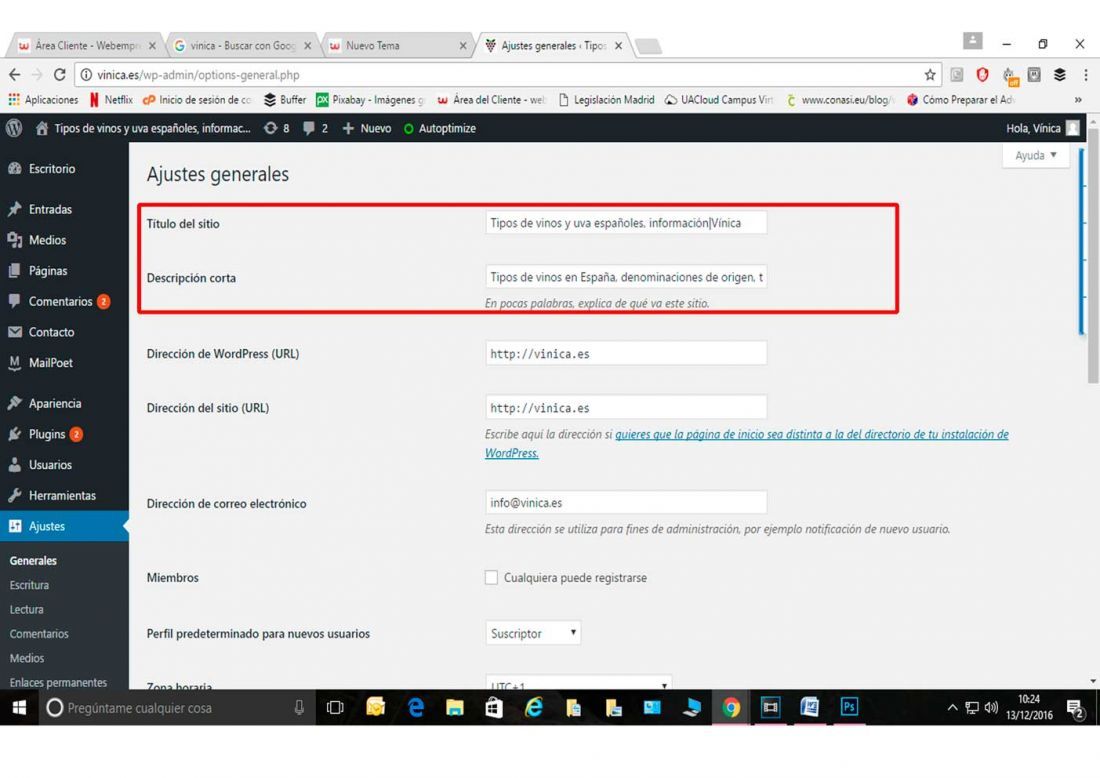Select the Lectura settings submenu

pos(27,610)
